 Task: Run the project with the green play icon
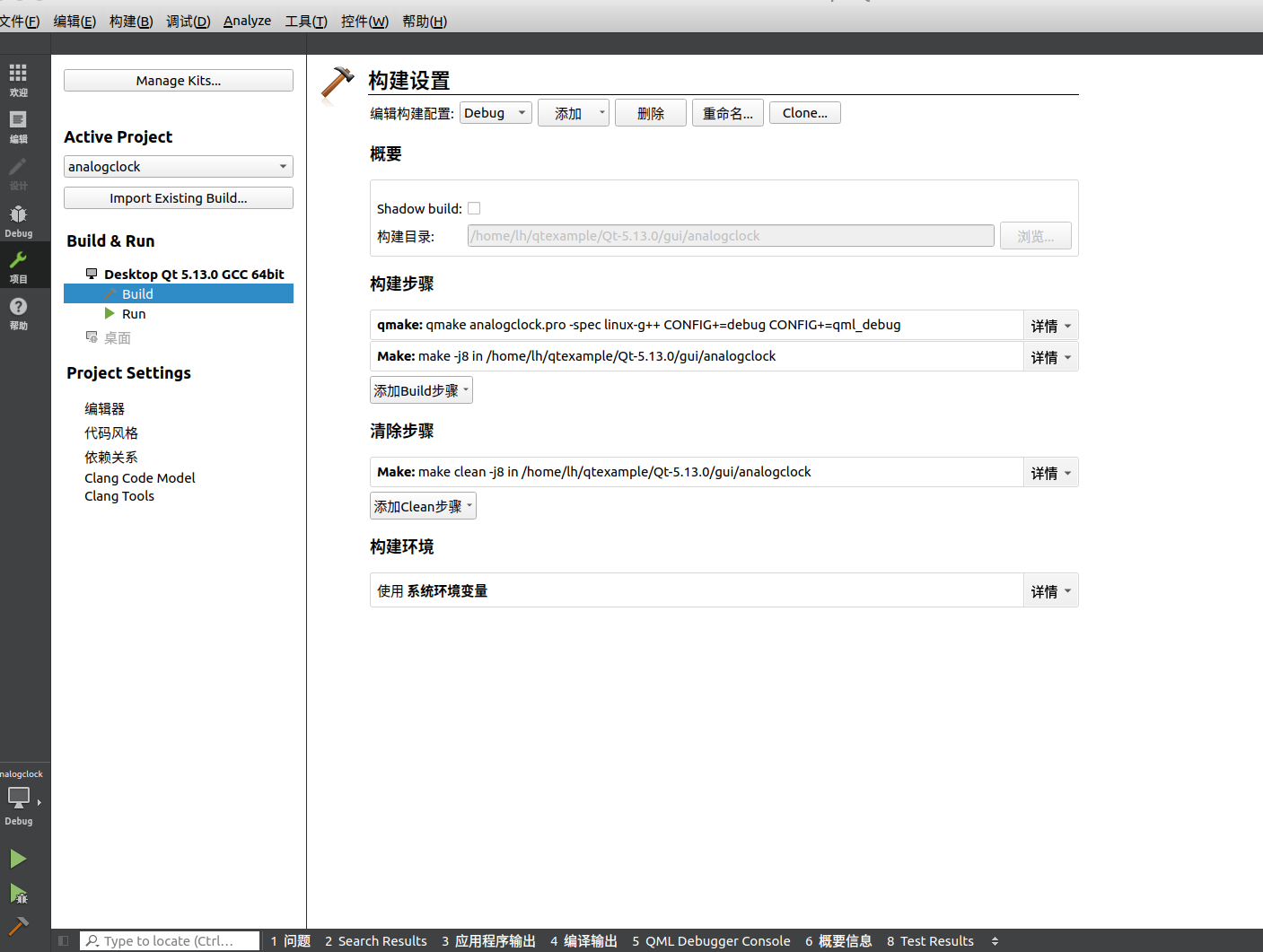coord(18,858)
